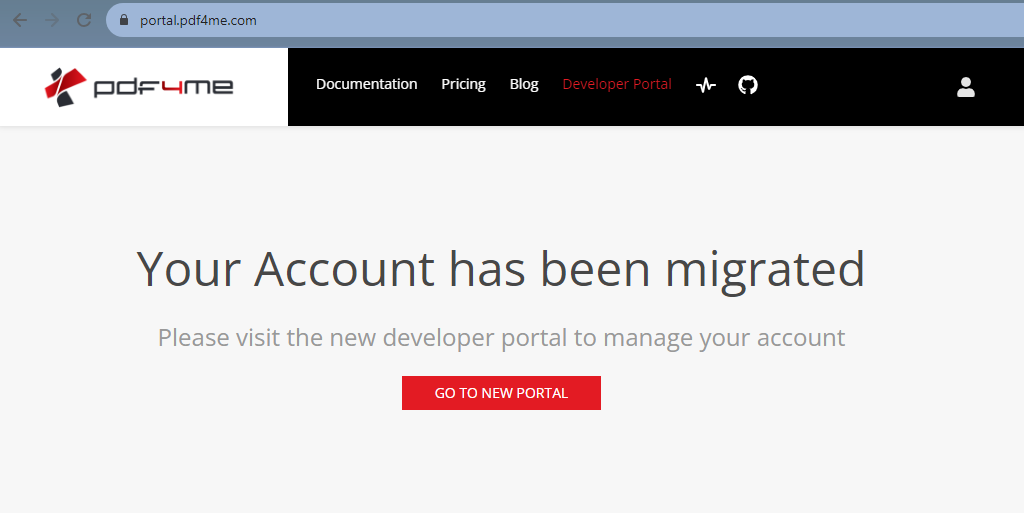Open the Blog navigation link

click(x=524, y=84)
